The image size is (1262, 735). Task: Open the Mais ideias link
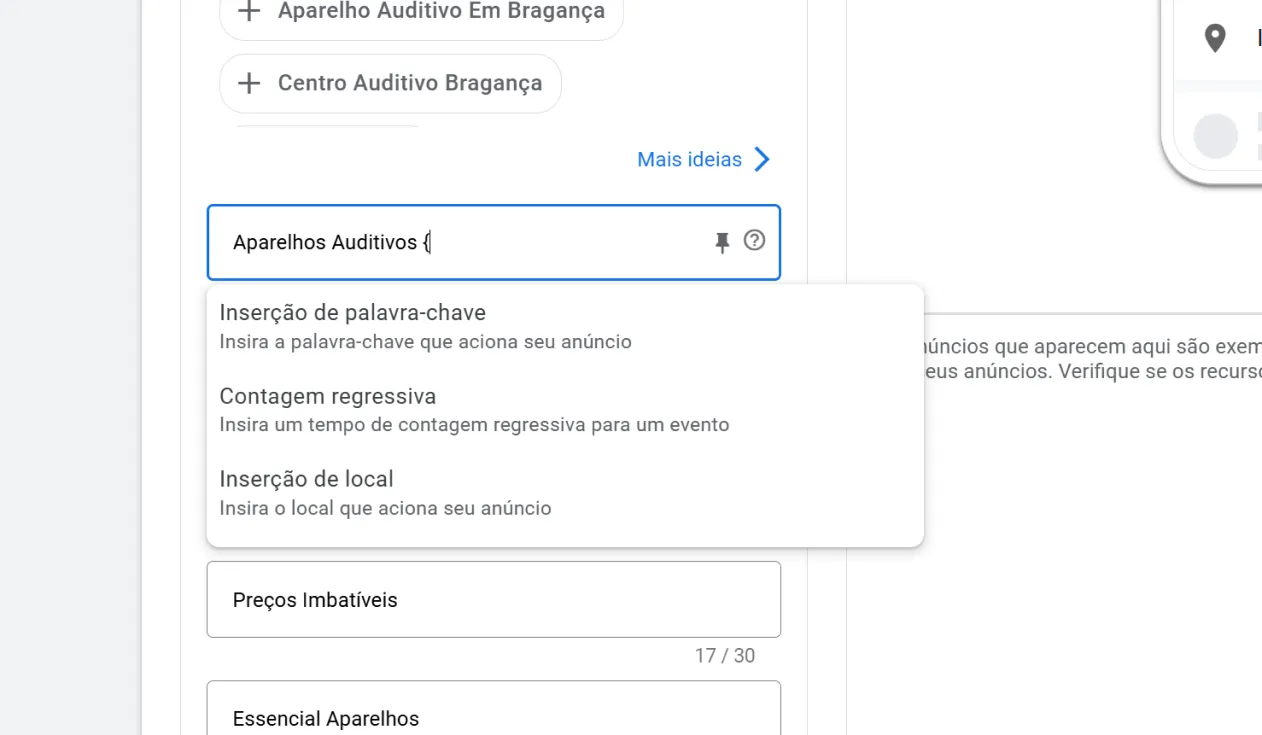point(689,160)
